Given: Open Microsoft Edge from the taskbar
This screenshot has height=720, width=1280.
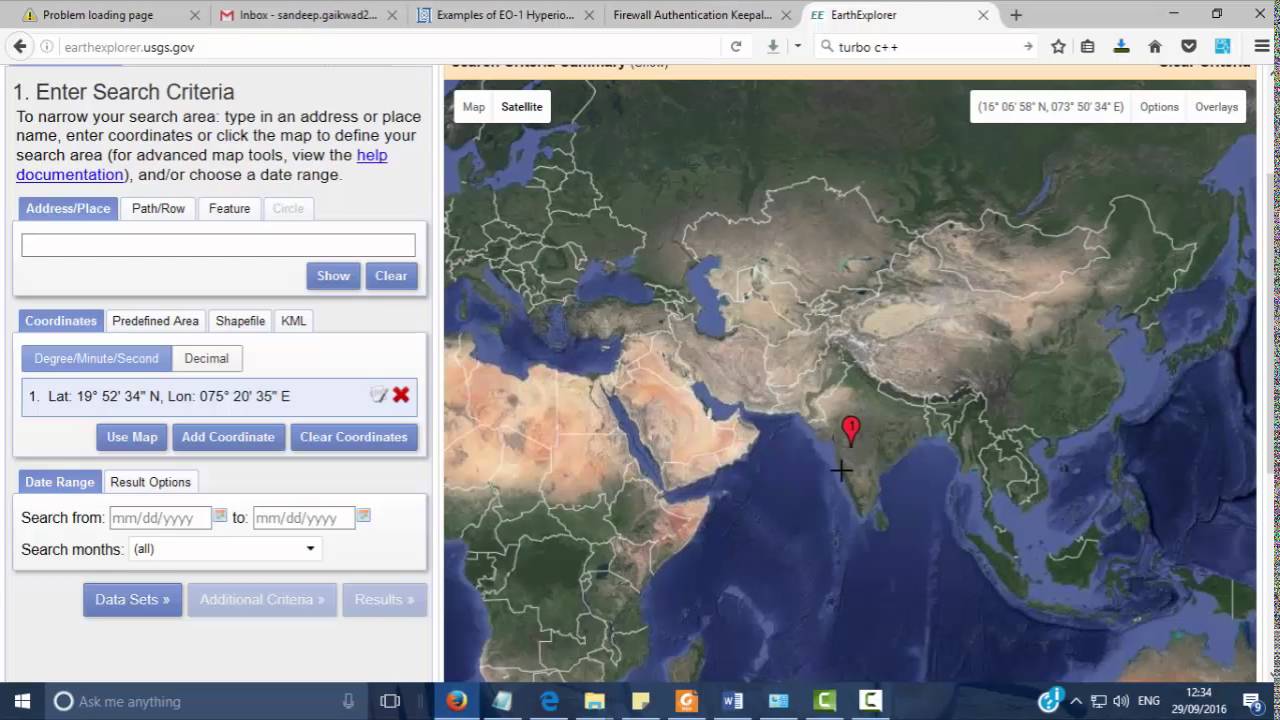Looking at the screenshot, I should point(549,701).
